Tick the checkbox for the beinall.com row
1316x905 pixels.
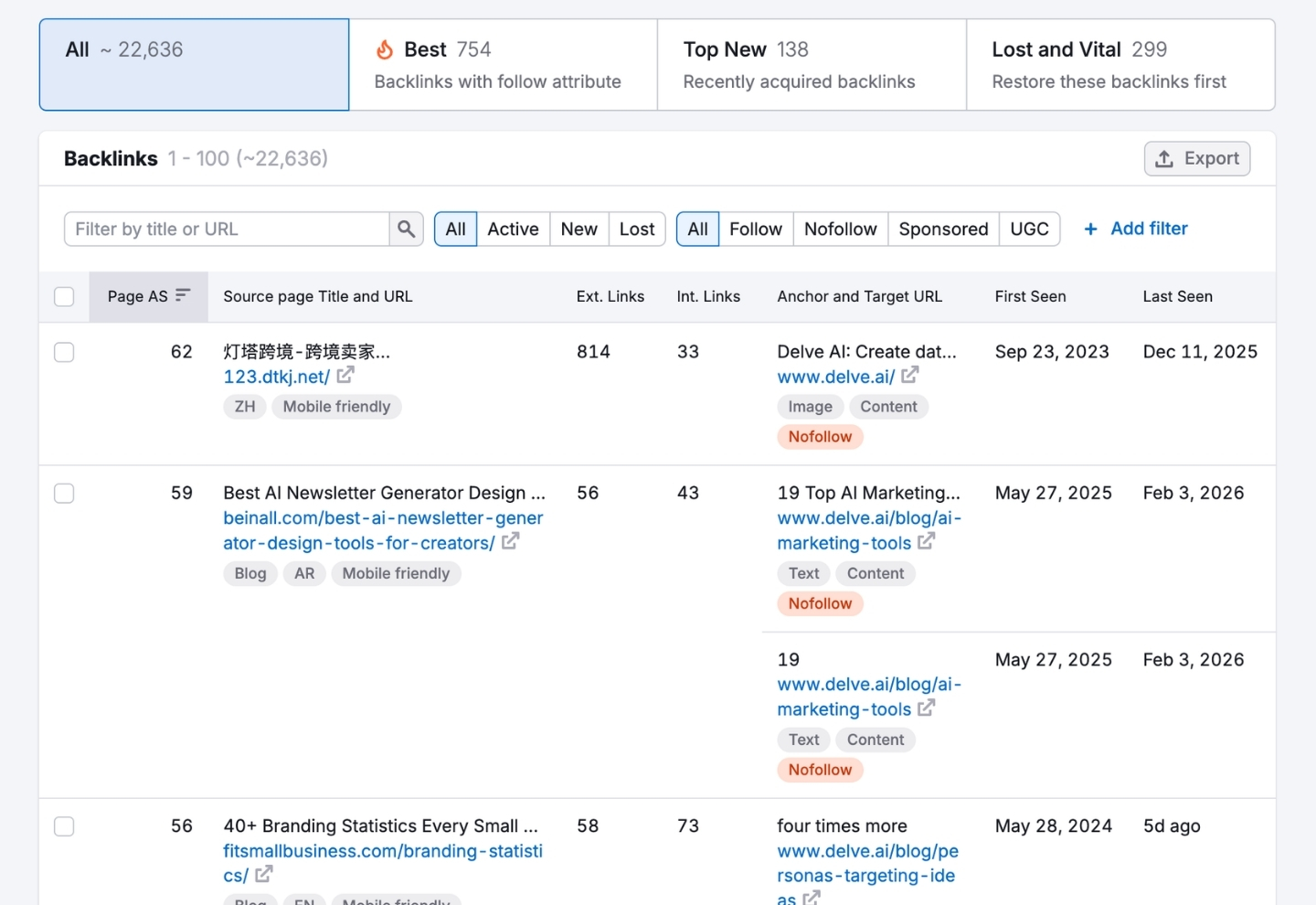coord(64,494)
